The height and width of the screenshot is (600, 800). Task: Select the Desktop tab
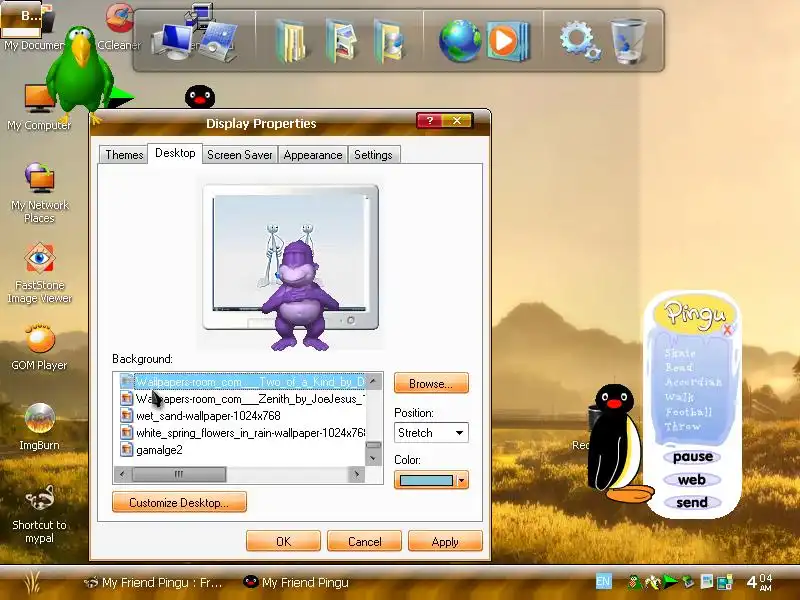pyautogui.click(x=175, y=153)
